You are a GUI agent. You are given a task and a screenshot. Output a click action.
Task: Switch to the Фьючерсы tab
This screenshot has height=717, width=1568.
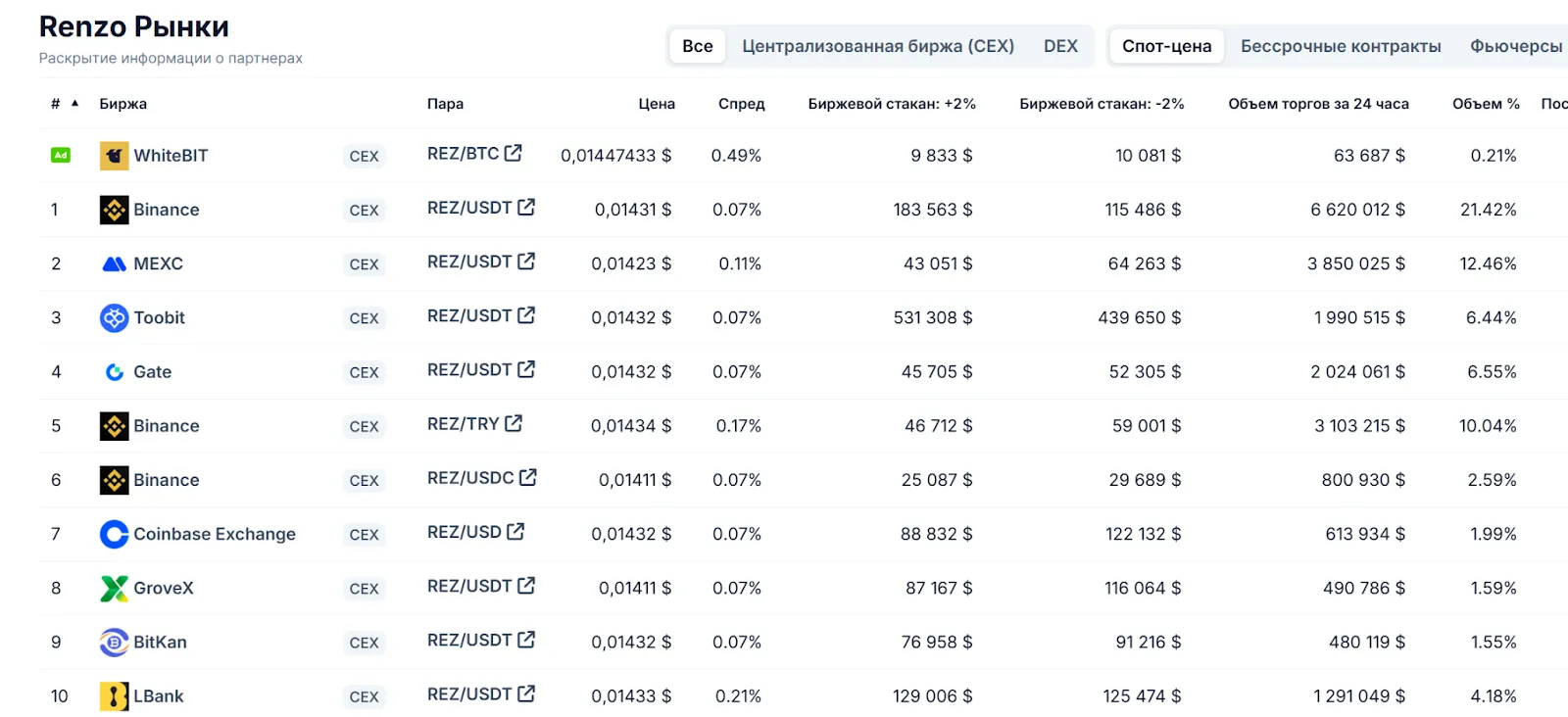[1516, 46]
